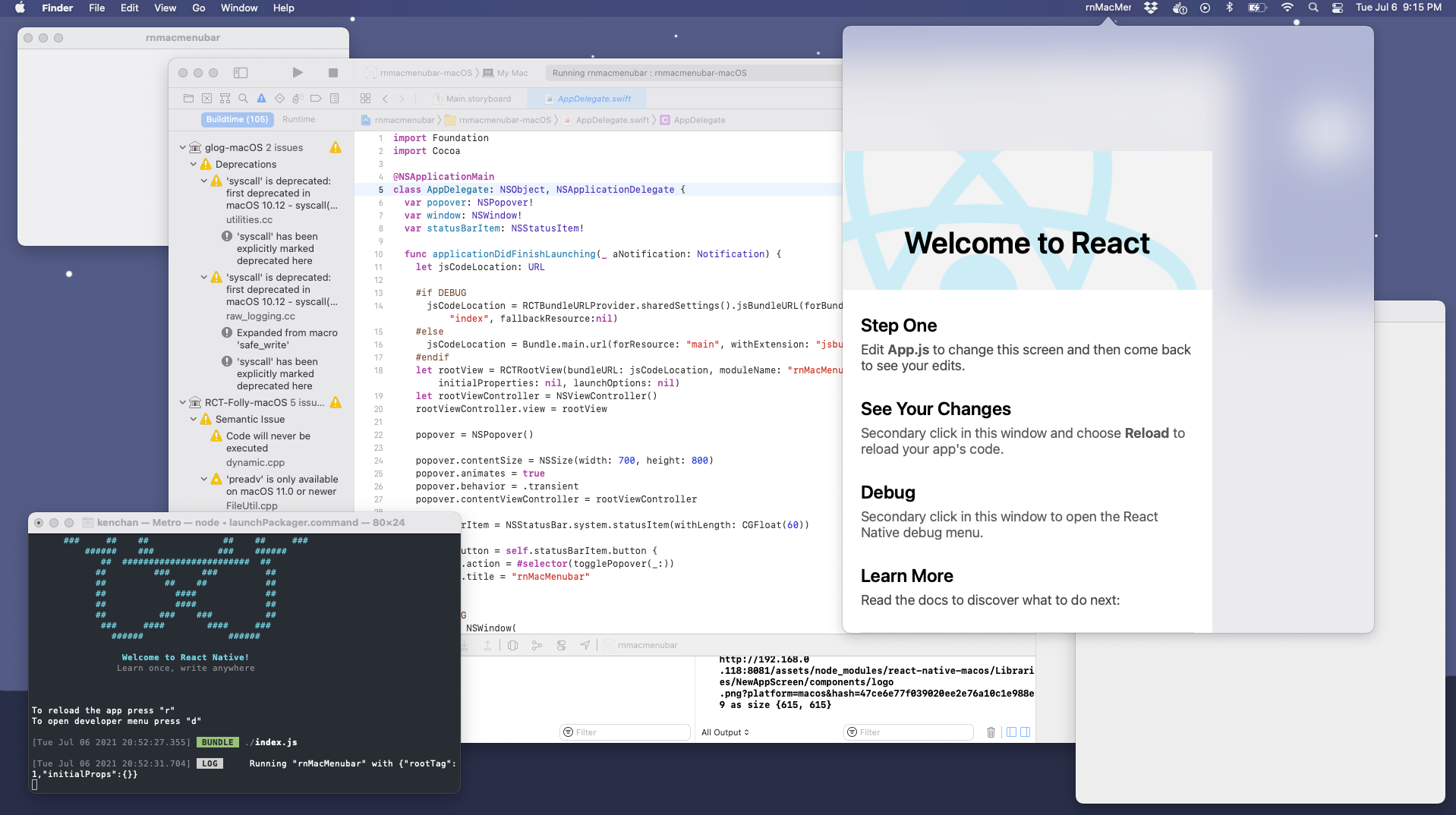The height and width of the screenshot is (815, 1456).
Task: Open the File menu
Action: tap(97, 8)
